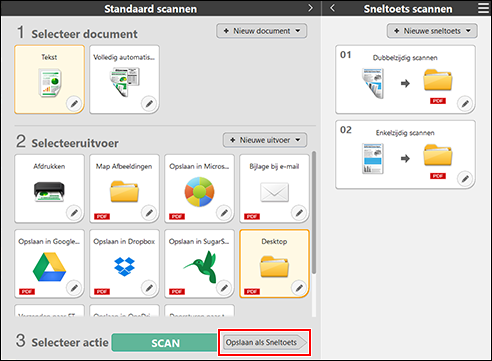The width and height of the screenshot is (492, 361).
Task: Edit Opslaan in SugarSync pencil icon
Action: point(224,287)
